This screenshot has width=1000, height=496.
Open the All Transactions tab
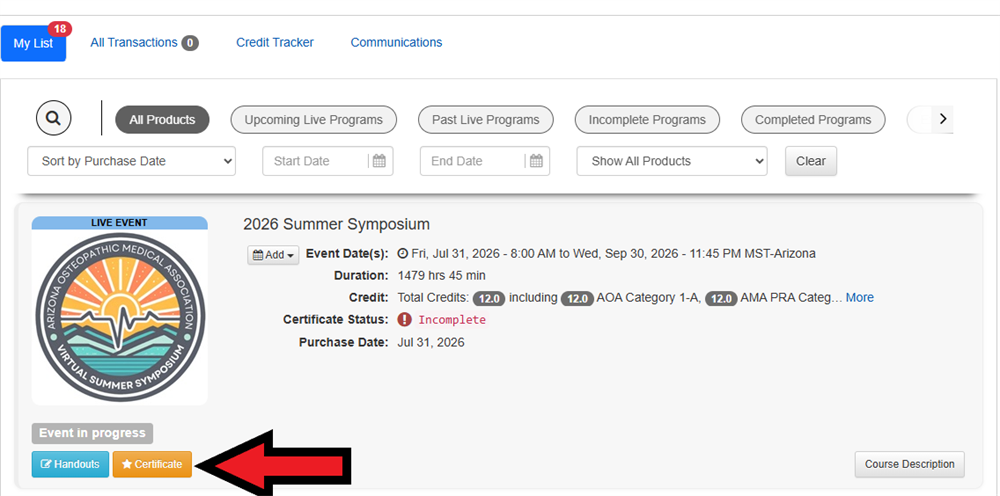click(144, 43)
